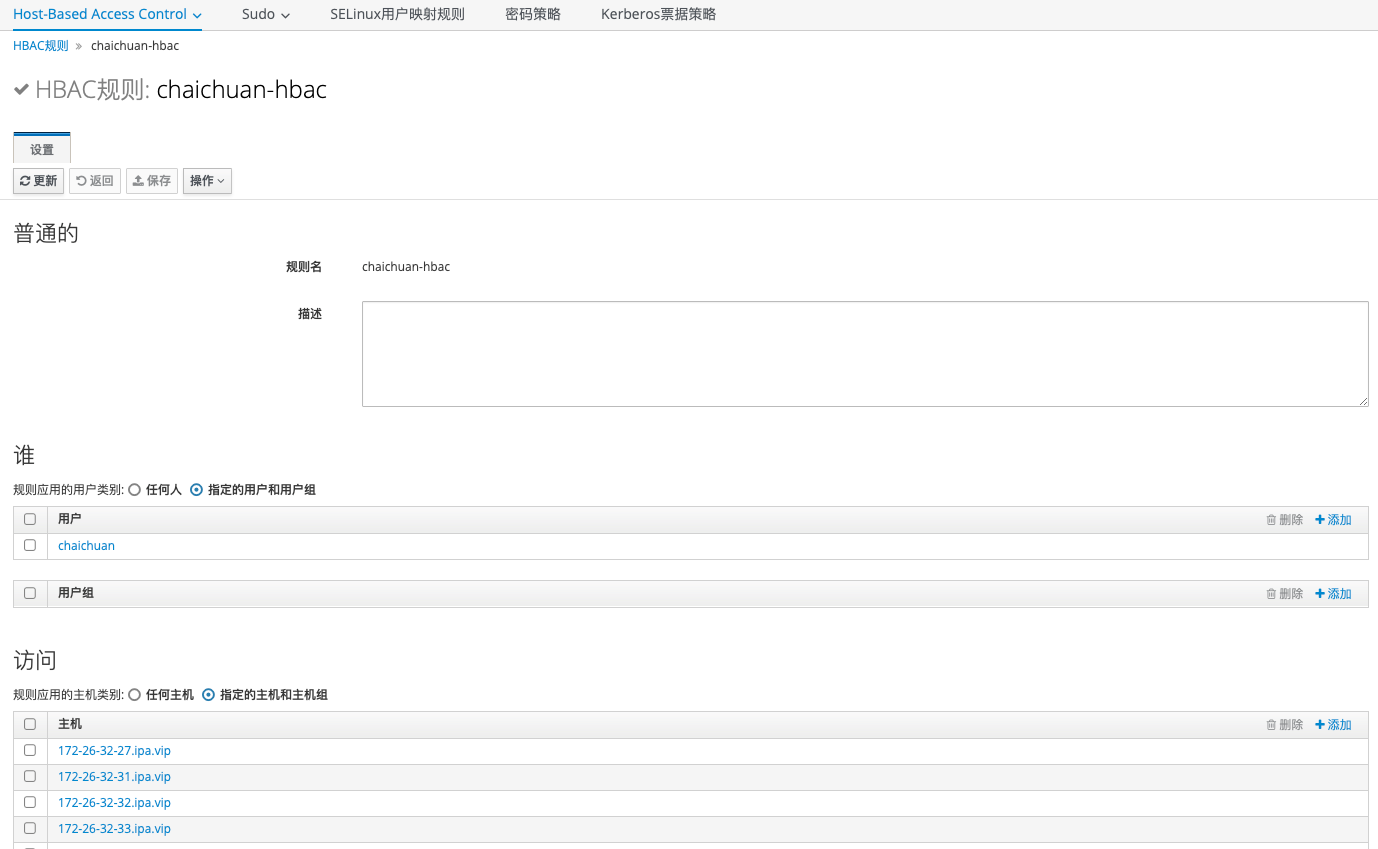Screen dimensions: 1378x849
Task: Click the 保存 save button
Action: click(x=152, y=181)
